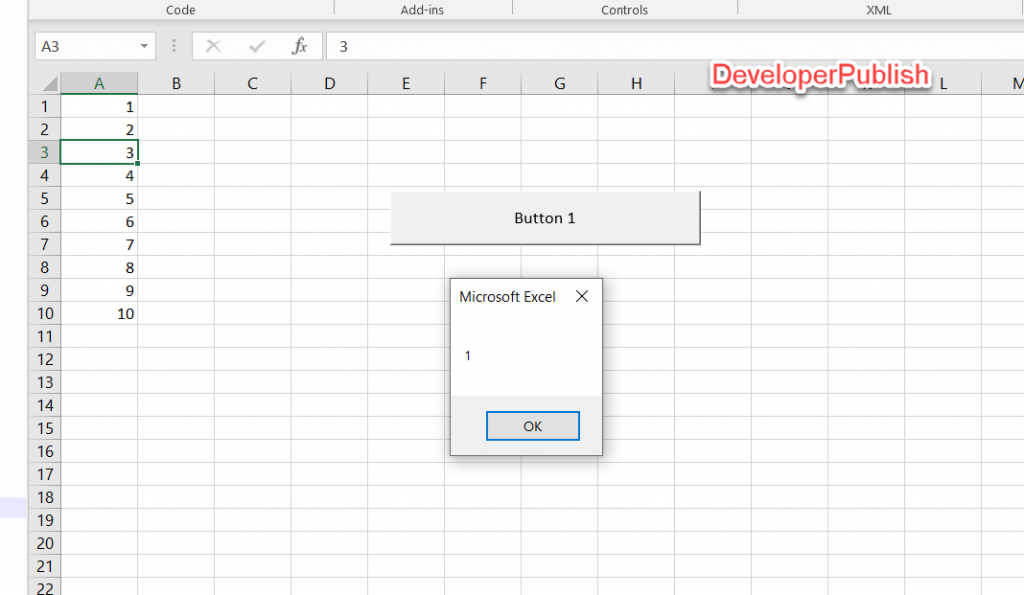Click cell A1 containing 1
The height and width of the screenshot is (595, 1024).
(x=99, y=106)
